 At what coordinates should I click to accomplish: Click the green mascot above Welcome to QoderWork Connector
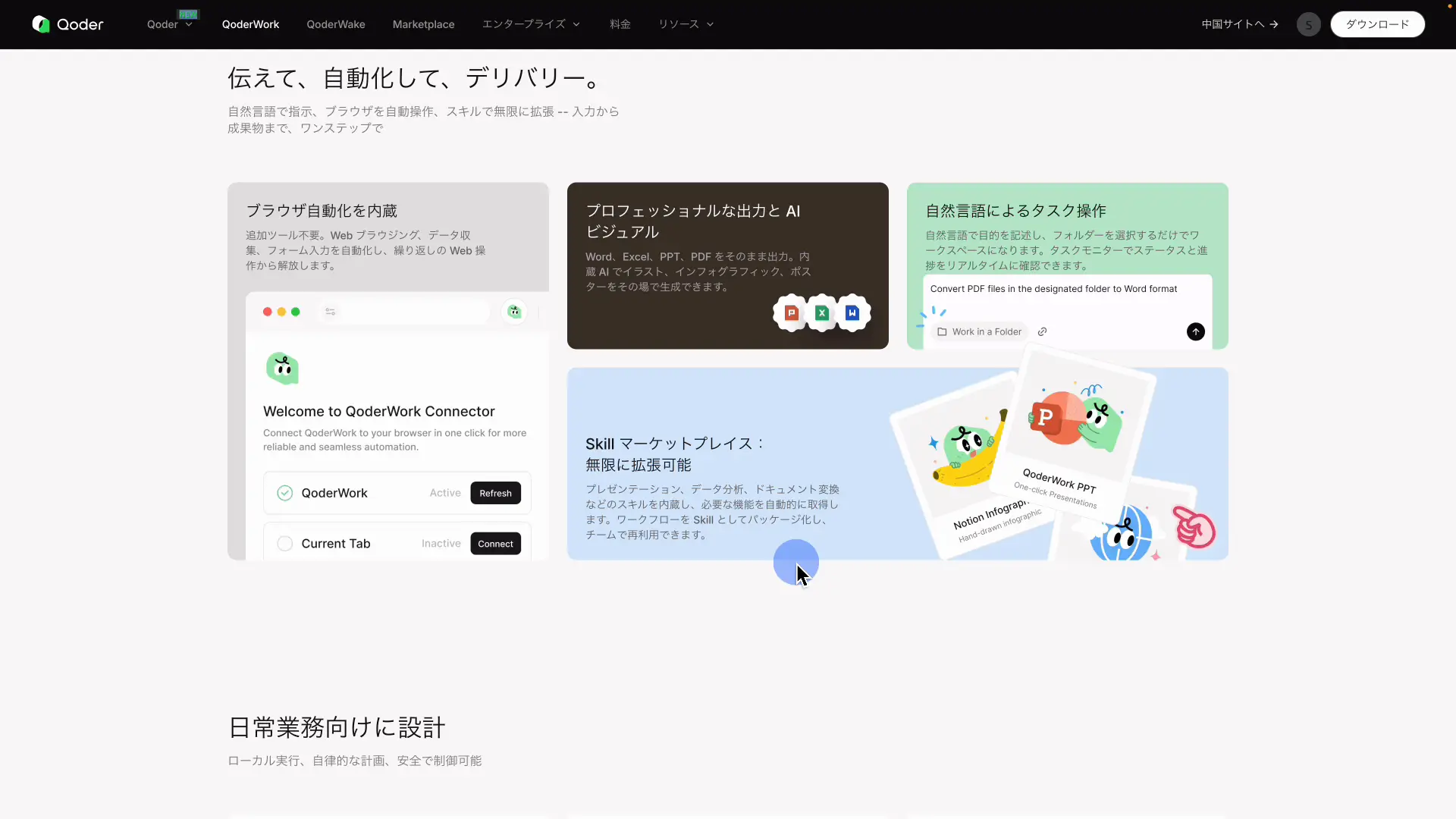pos(282,369)
